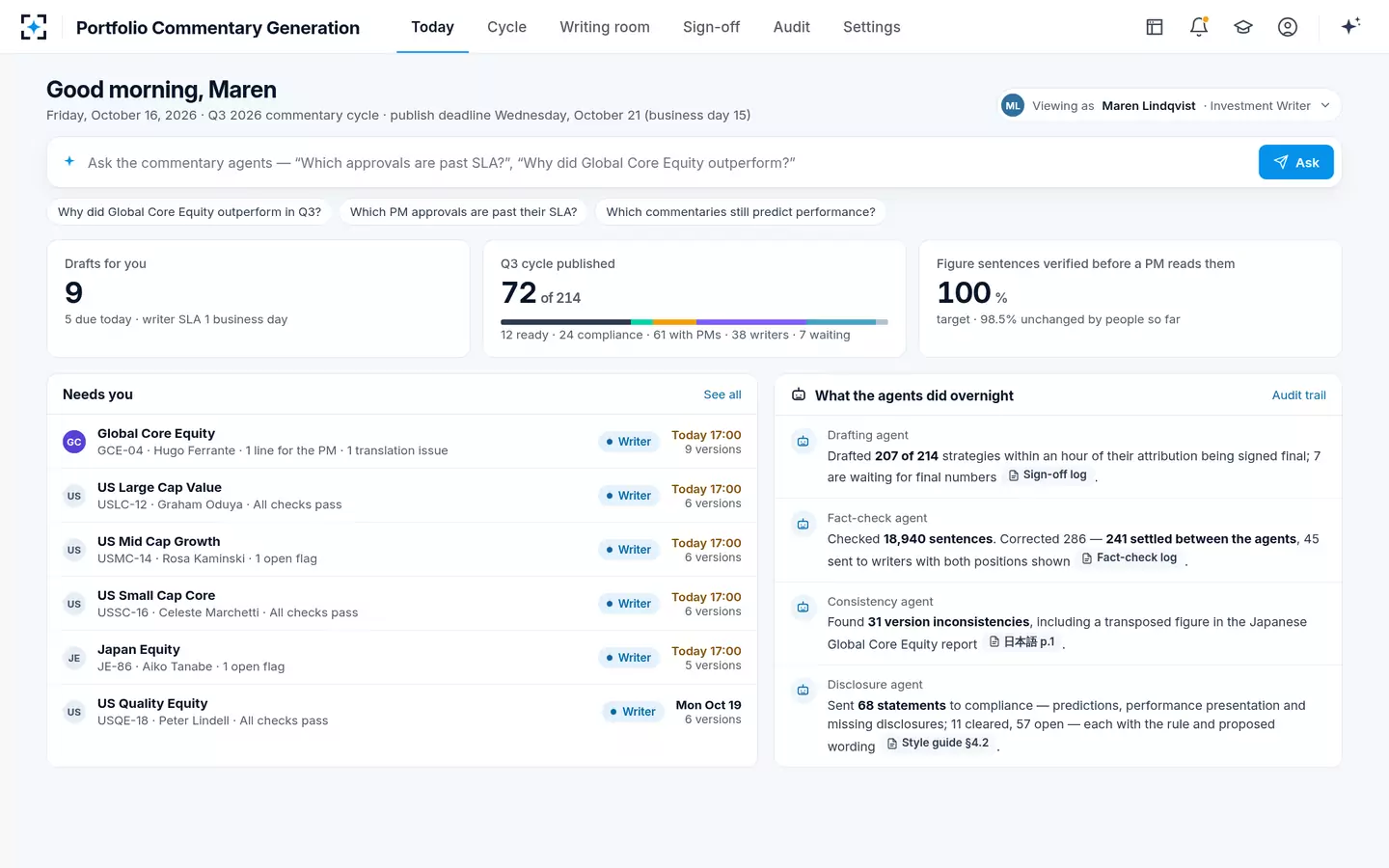The image size is (1389, 868).
Task: Click the robot icon beside What the agents did overnight
Action: pos(799,395)
